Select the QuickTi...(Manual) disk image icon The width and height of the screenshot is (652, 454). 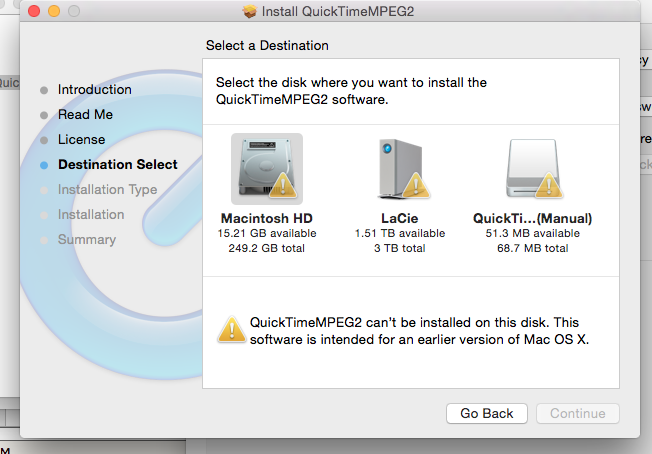pyautogui.click(x=534, y=169)
